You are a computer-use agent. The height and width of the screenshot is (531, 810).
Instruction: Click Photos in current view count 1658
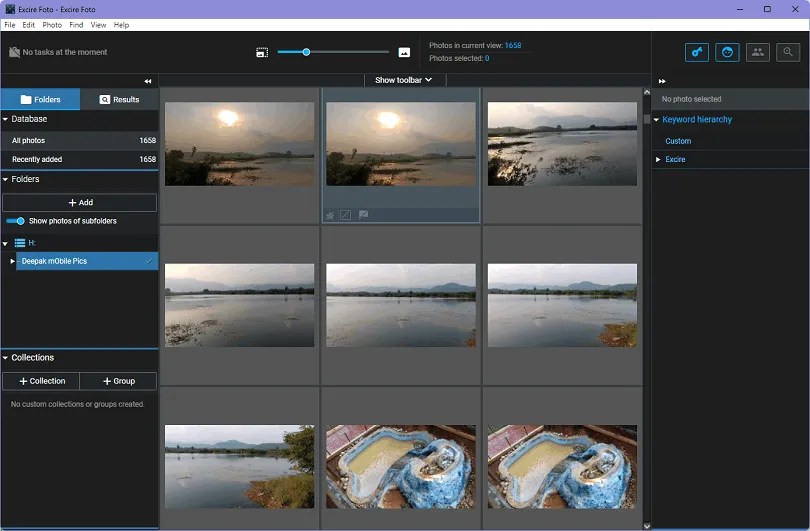coord(512,45)
